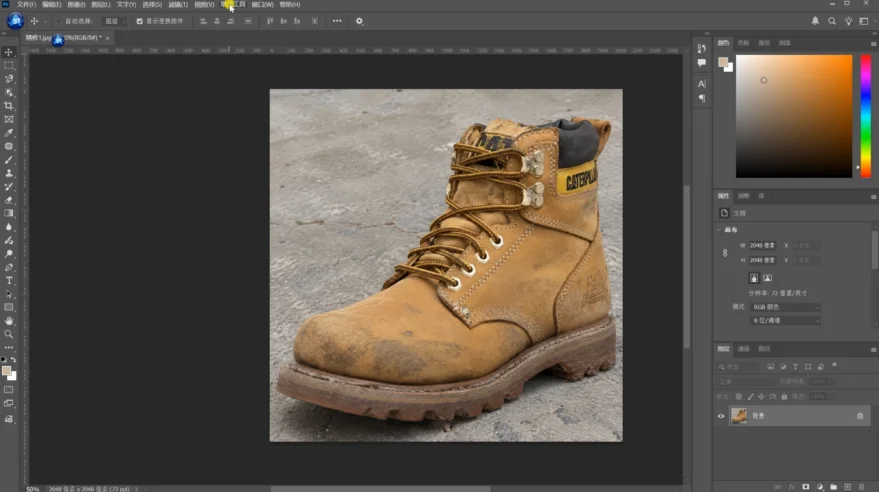Viewport: 879px width, 493px height.
Task: Switch to the 通道 channels tab
Action: (x=743, y=349)
